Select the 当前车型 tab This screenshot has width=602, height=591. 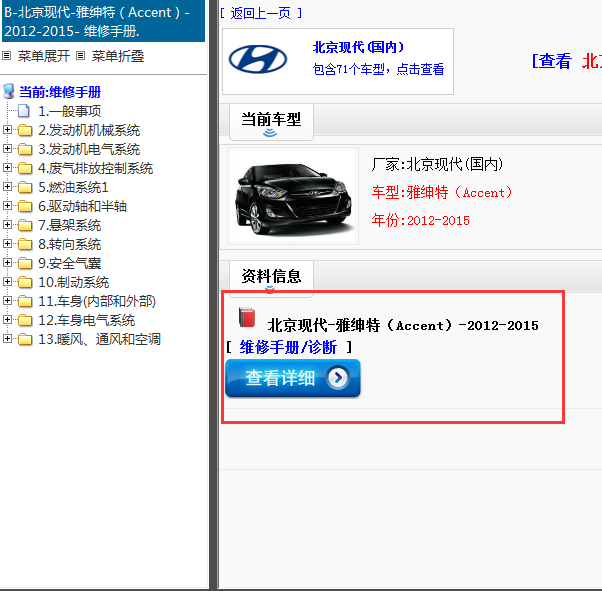point(271,121)
